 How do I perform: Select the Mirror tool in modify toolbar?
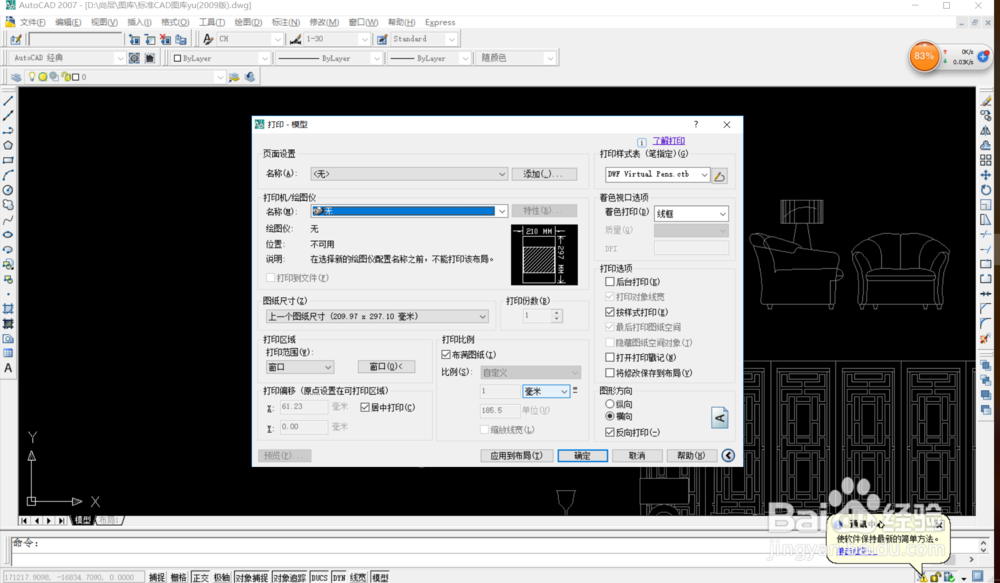pos(986,130)
